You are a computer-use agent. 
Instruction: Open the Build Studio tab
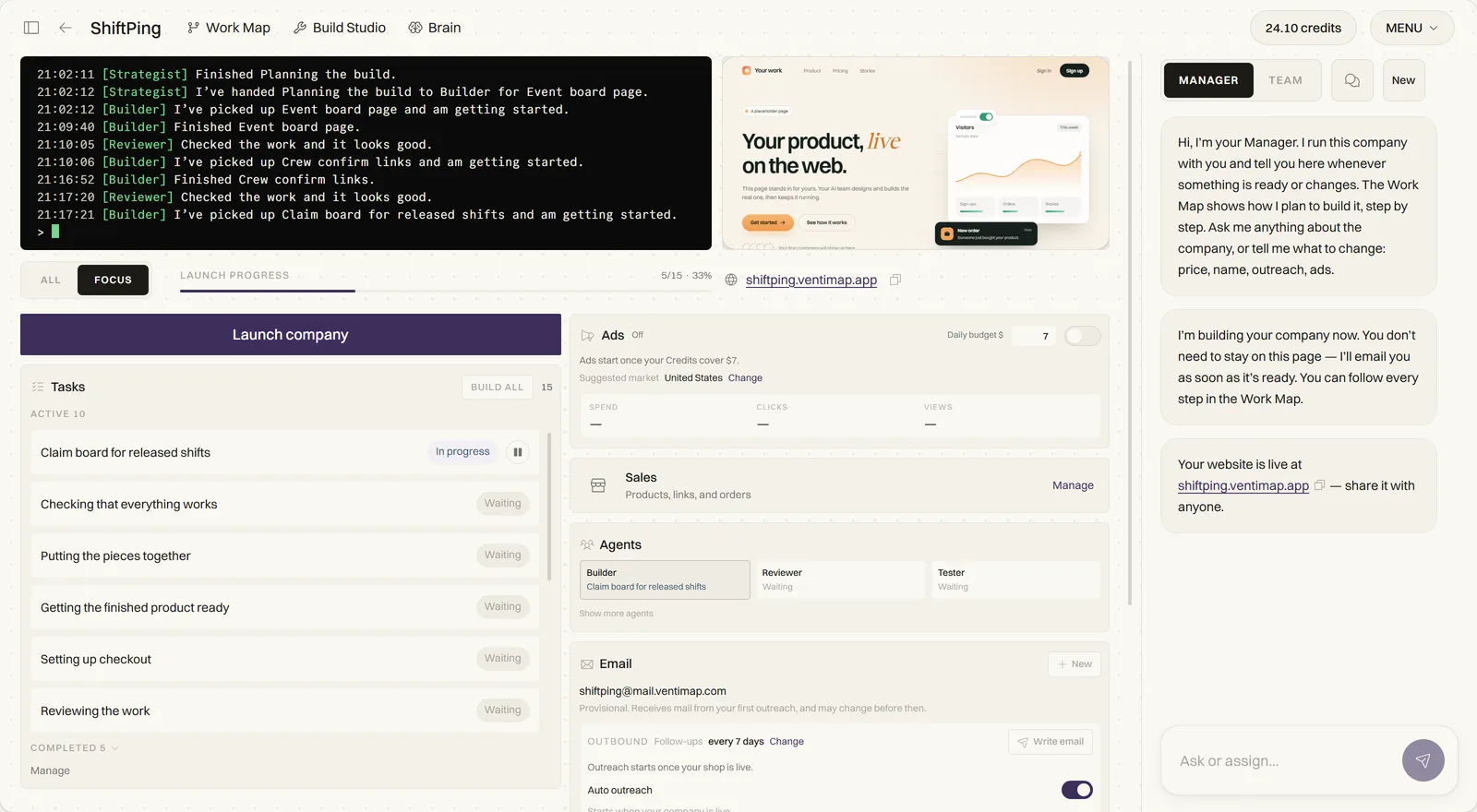click(340, 28)
